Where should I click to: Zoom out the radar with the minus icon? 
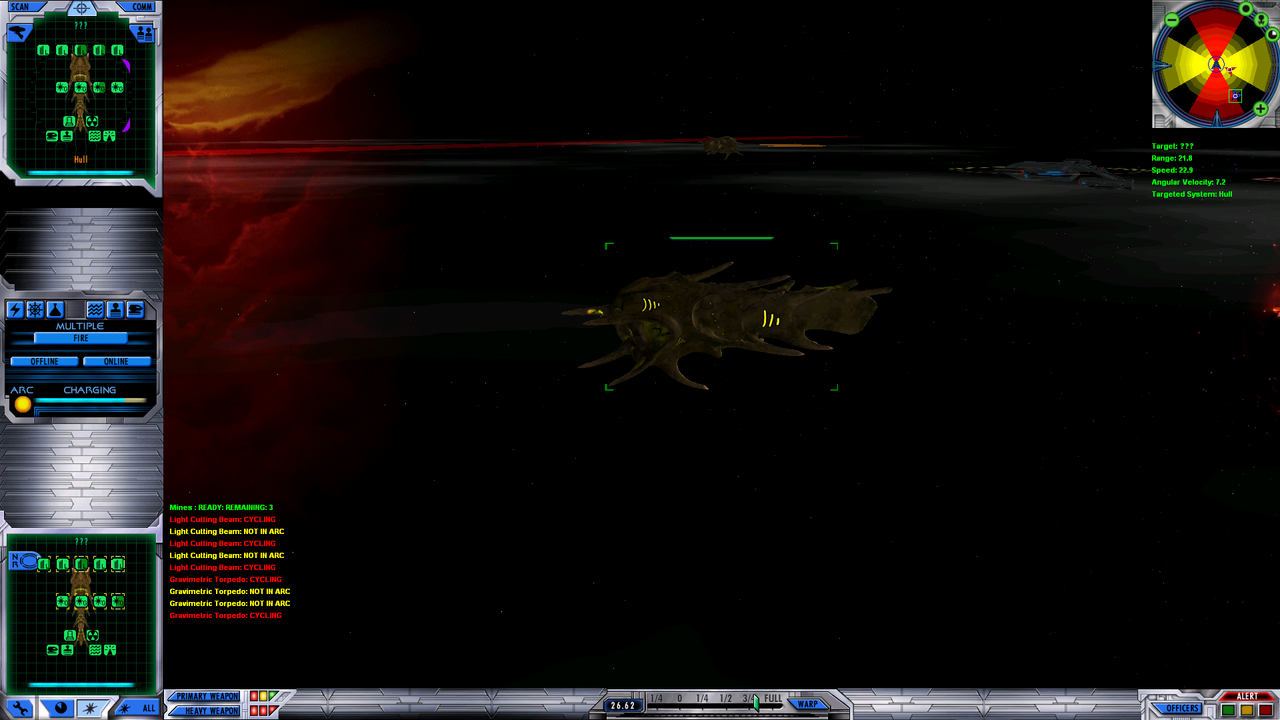1172,20
